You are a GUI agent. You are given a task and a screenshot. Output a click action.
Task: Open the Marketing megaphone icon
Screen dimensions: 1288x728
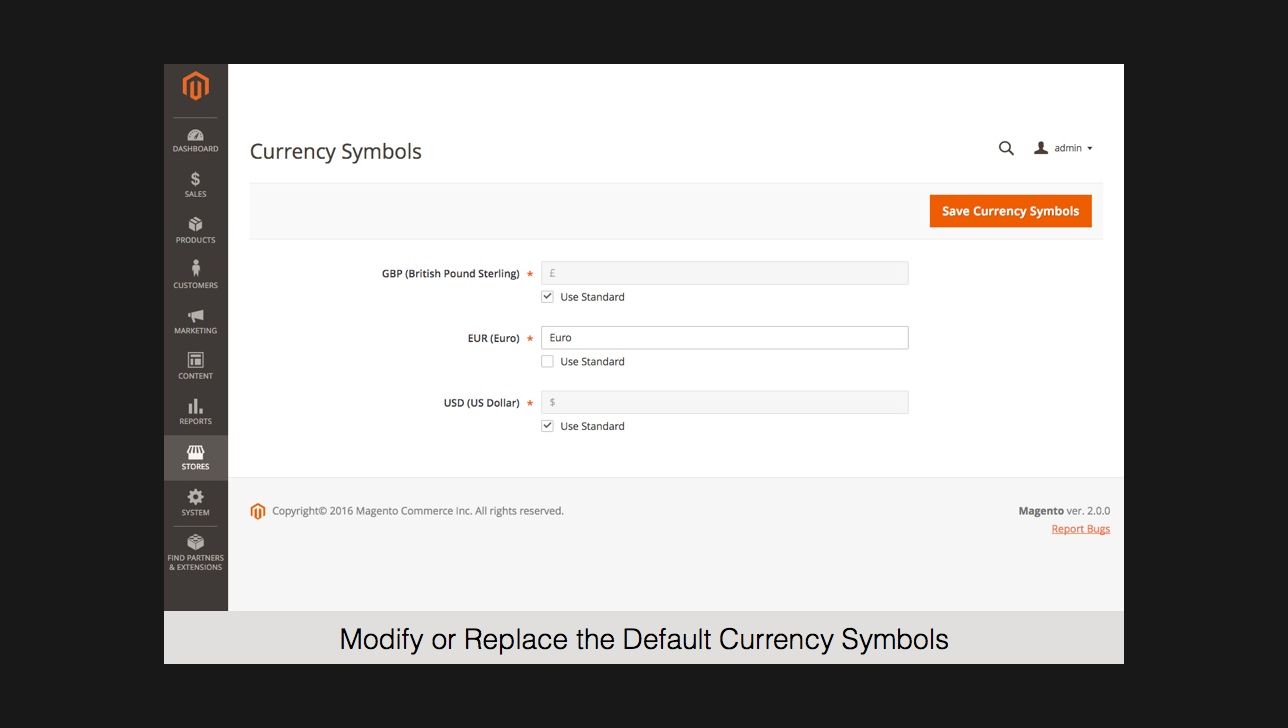[x=196, y=316]
